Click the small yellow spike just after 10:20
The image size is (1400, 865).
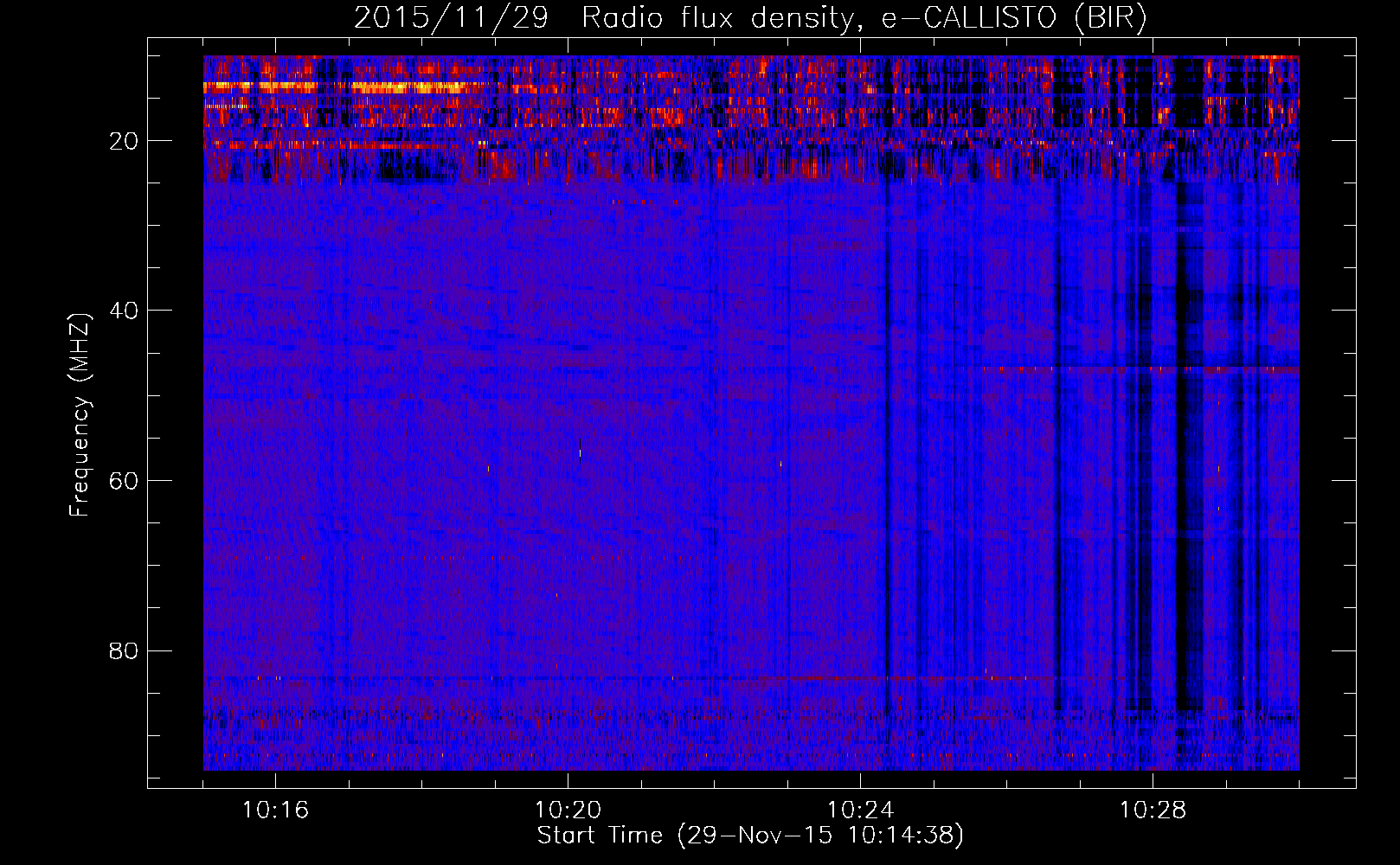click(580, 449)
